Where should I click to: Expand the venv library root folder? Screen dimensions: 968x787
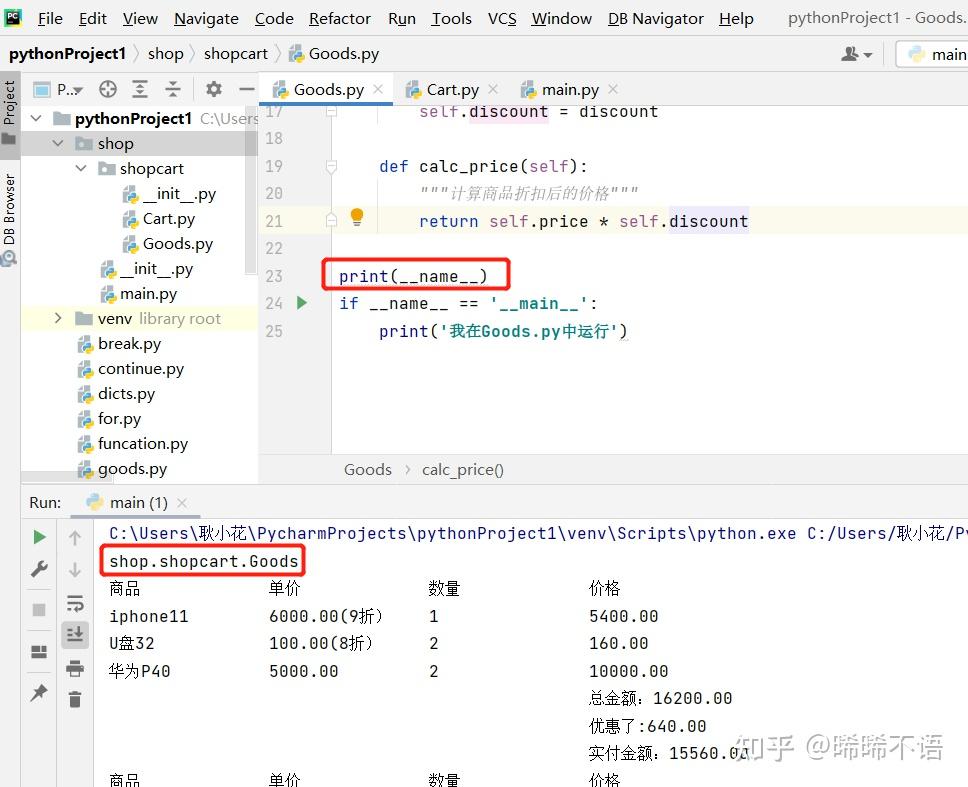[58, 319]
